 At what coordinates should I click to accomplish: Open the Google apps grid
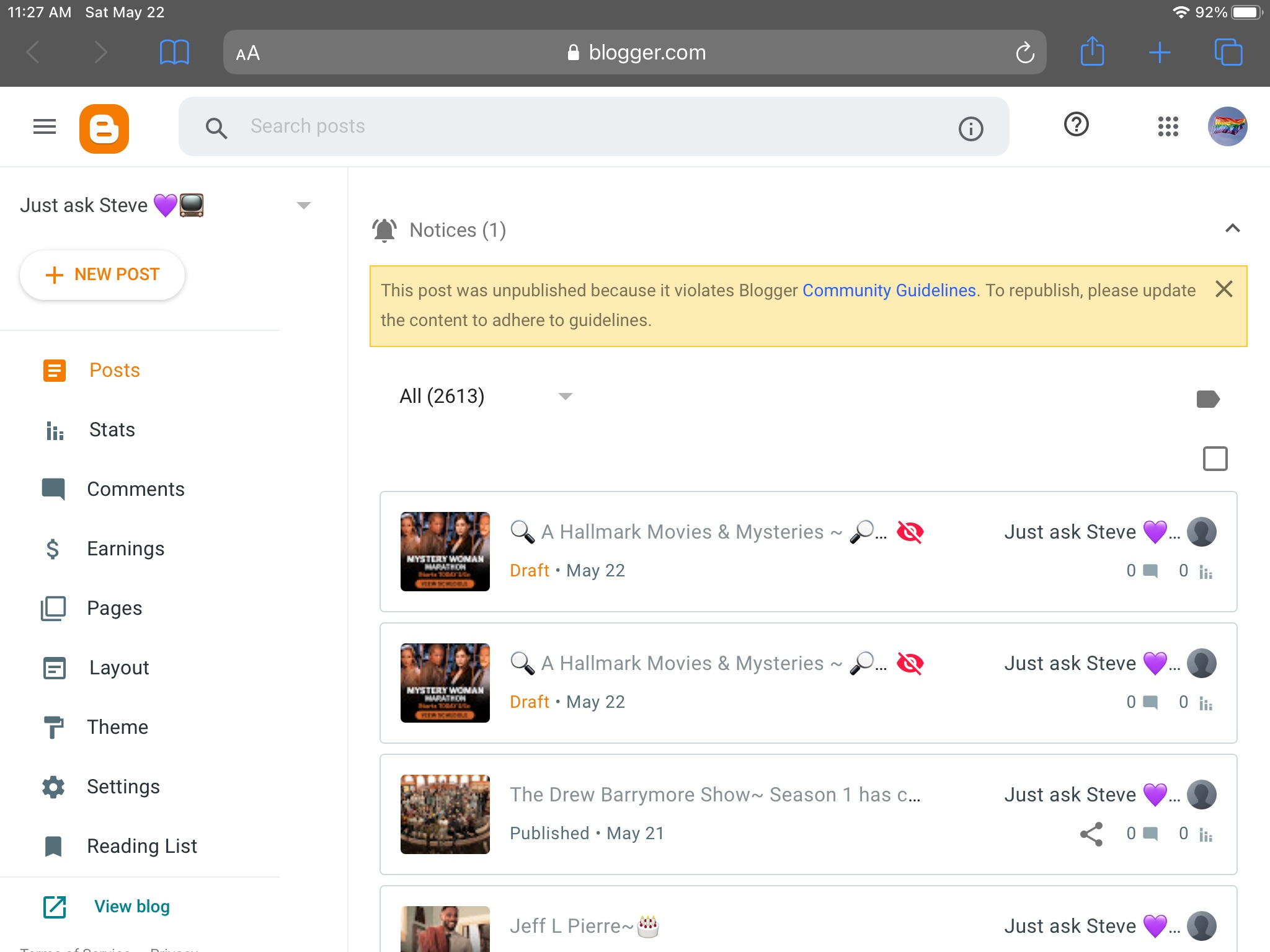click(1168, 126)
